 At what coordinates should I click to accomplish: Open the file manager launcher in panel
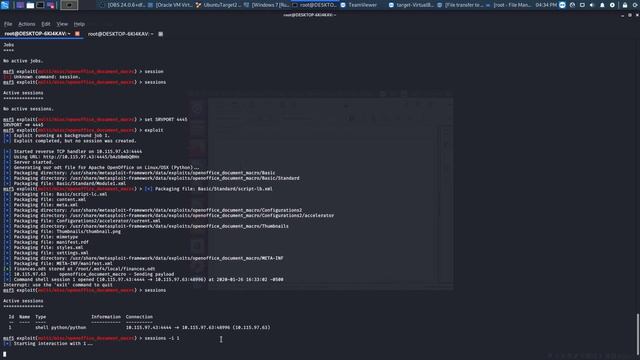click(30, 5)
